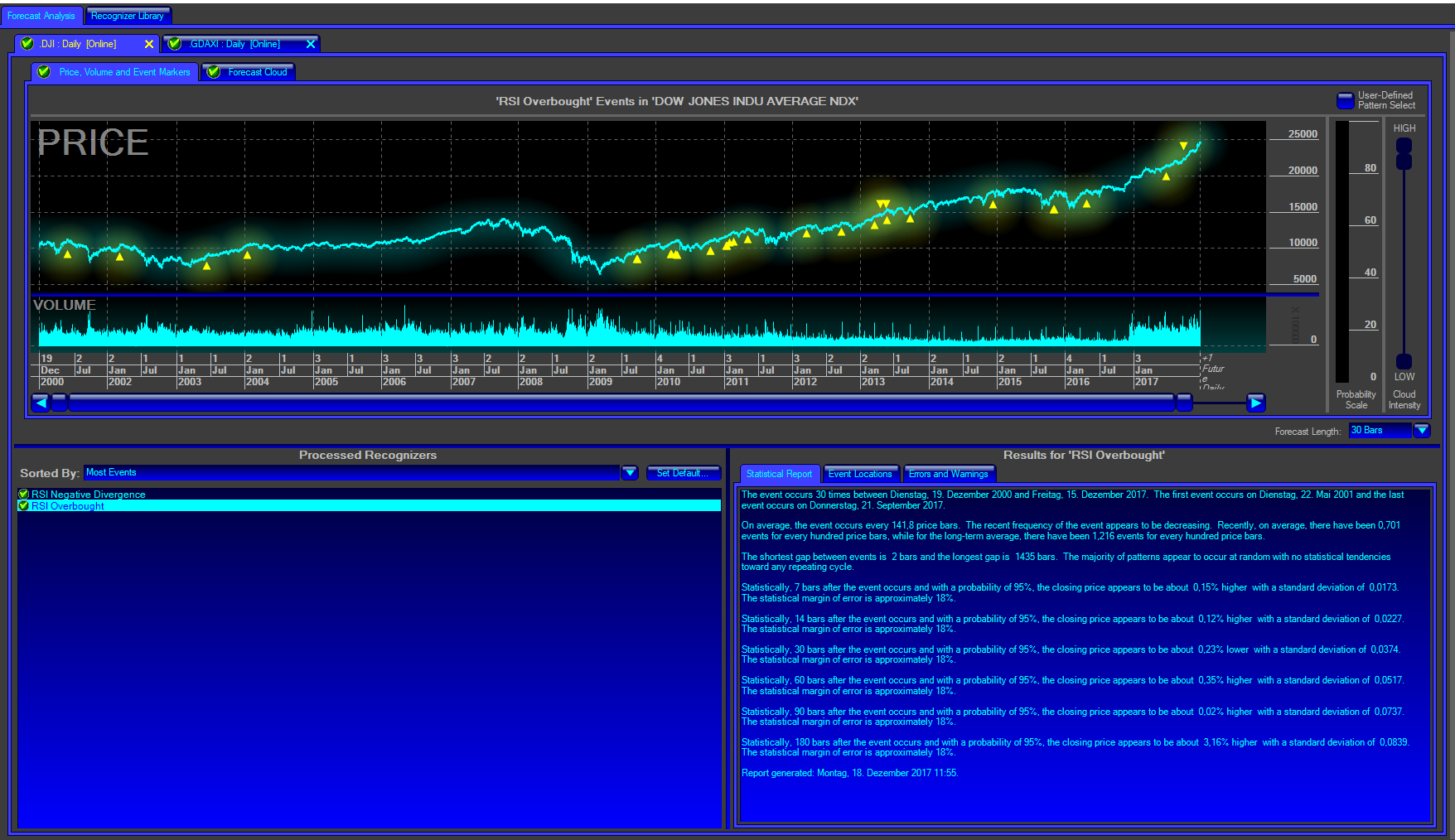Click the chart range right handle

pyautogui.click(x=1185, y=403)
